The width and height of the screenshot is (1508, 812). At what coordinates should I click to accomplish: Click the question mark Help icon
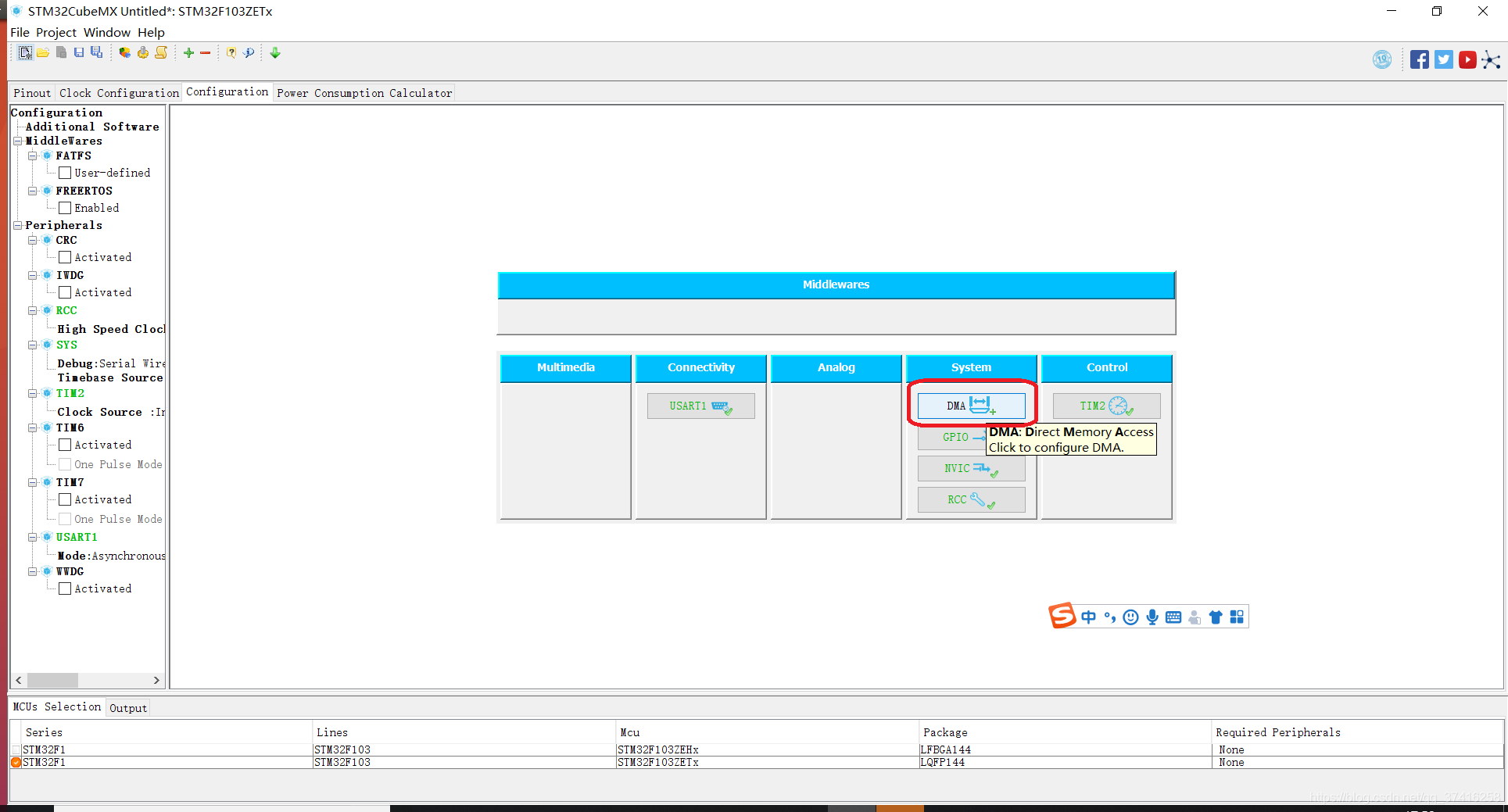[x=231, y=52]
